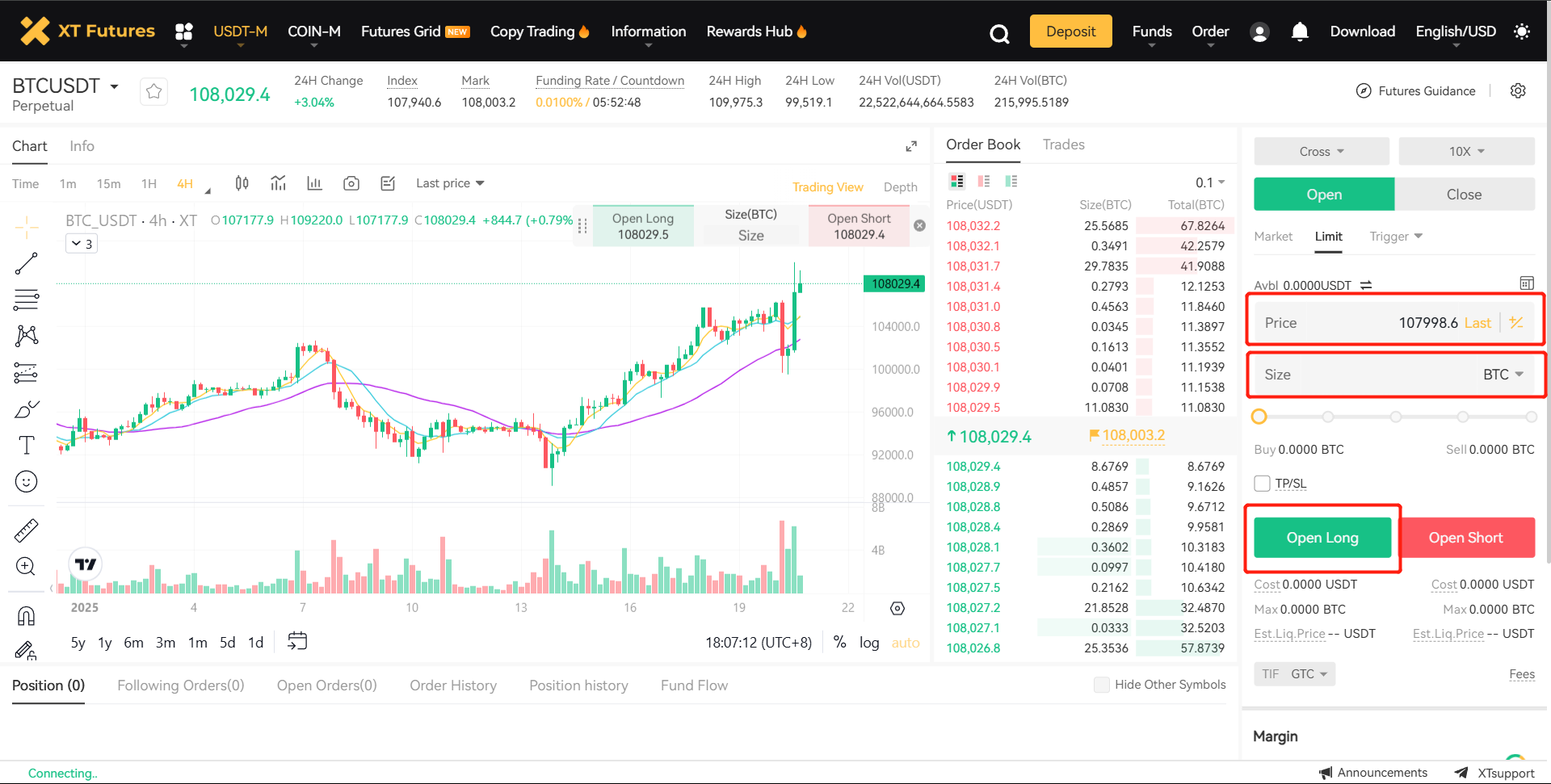The width and height of the screenshot is (1551, 784).
Task: Expand the Cross margin mode dropdown
Action: pos(1321,152)
